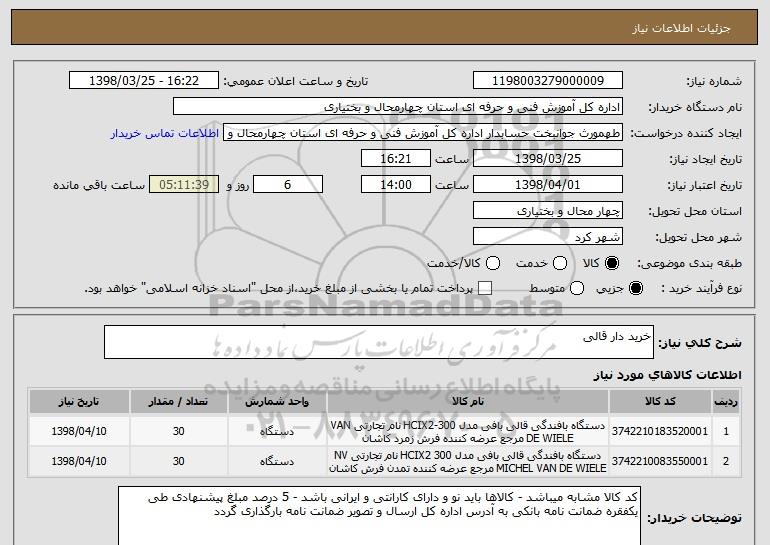Click need date 1398/04/10 in row 2
This screenshot has height=545, width=770.
coord(79,462)
